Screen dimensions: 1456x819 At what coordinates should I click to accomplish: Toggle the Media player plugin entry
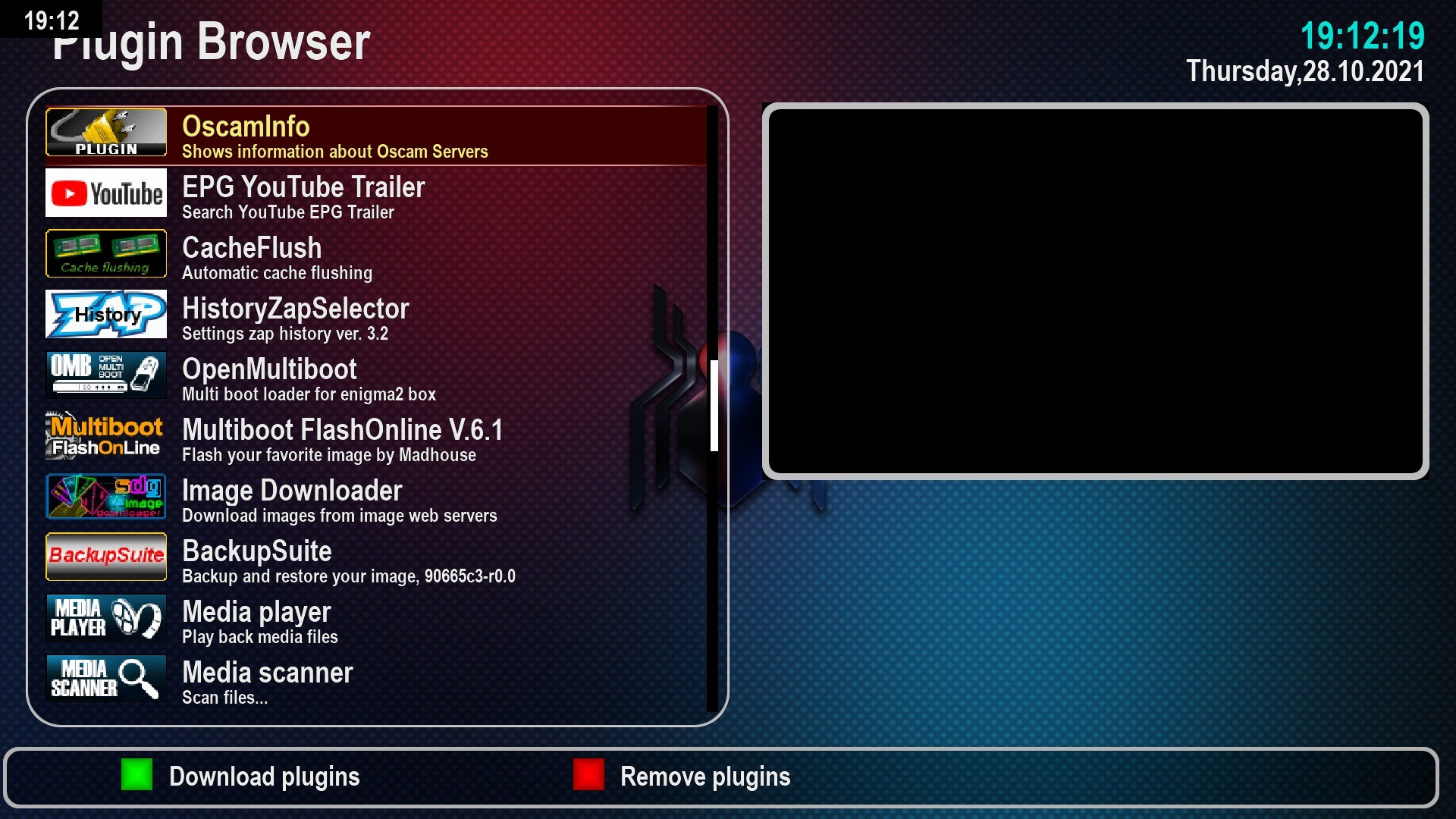(x=382, y=620)
